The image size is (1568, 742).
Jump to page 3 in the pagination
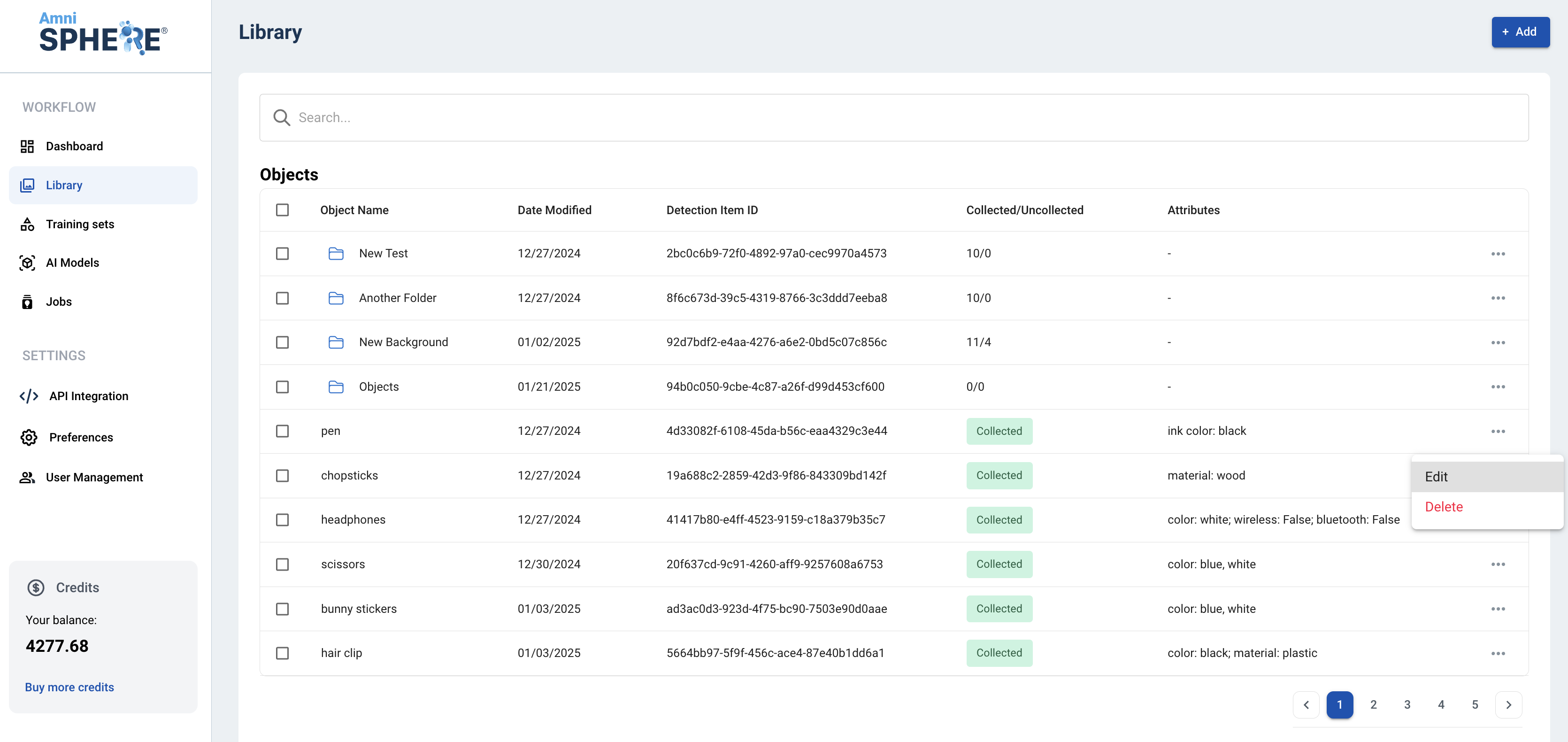click(1407, 705)
